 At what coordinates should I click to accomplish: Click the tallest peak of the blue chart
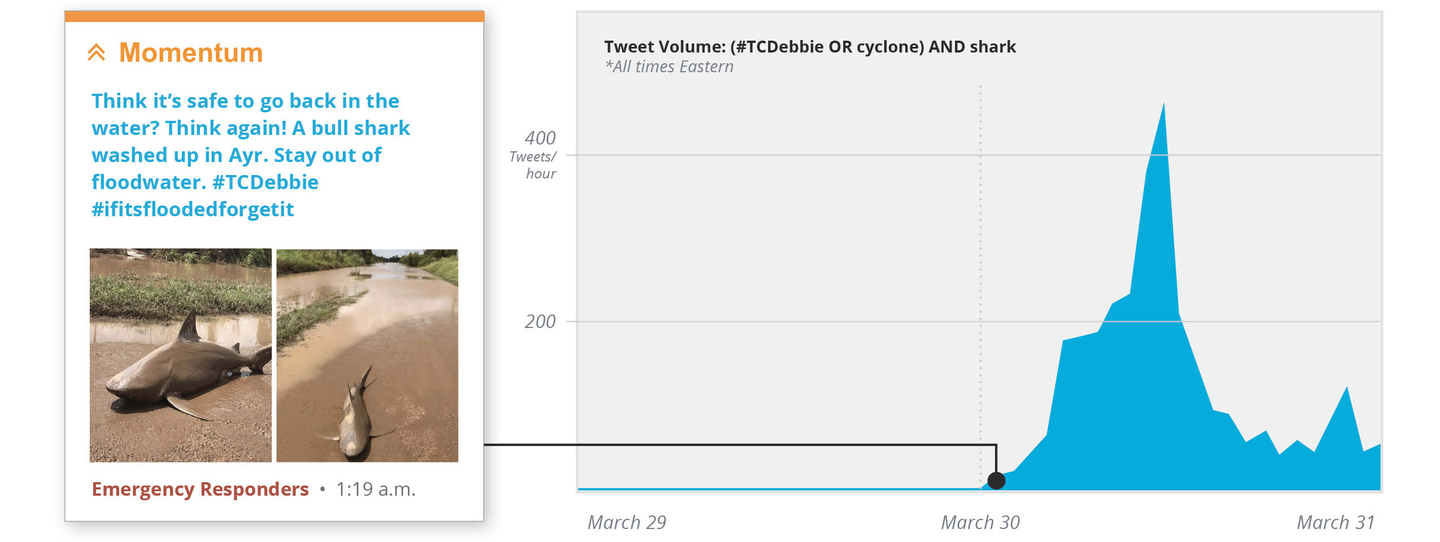point(1163,104)
